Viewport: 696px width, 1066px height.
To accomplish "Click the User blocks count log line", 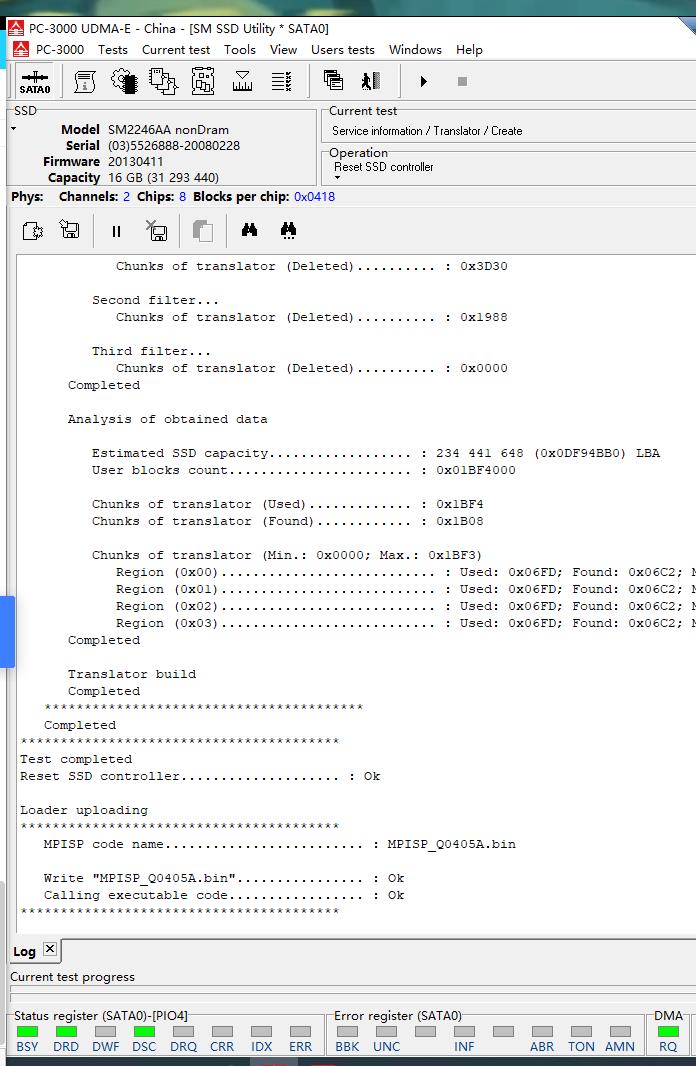I will [x=304, y=470].
